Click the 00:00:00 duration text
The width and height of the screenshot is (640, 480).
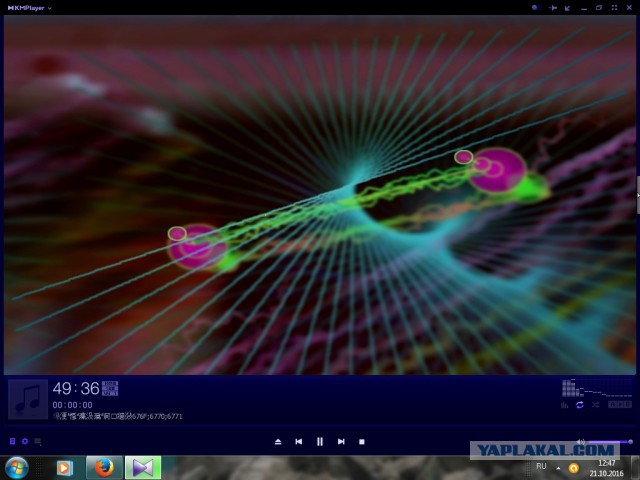click(72, 405)
